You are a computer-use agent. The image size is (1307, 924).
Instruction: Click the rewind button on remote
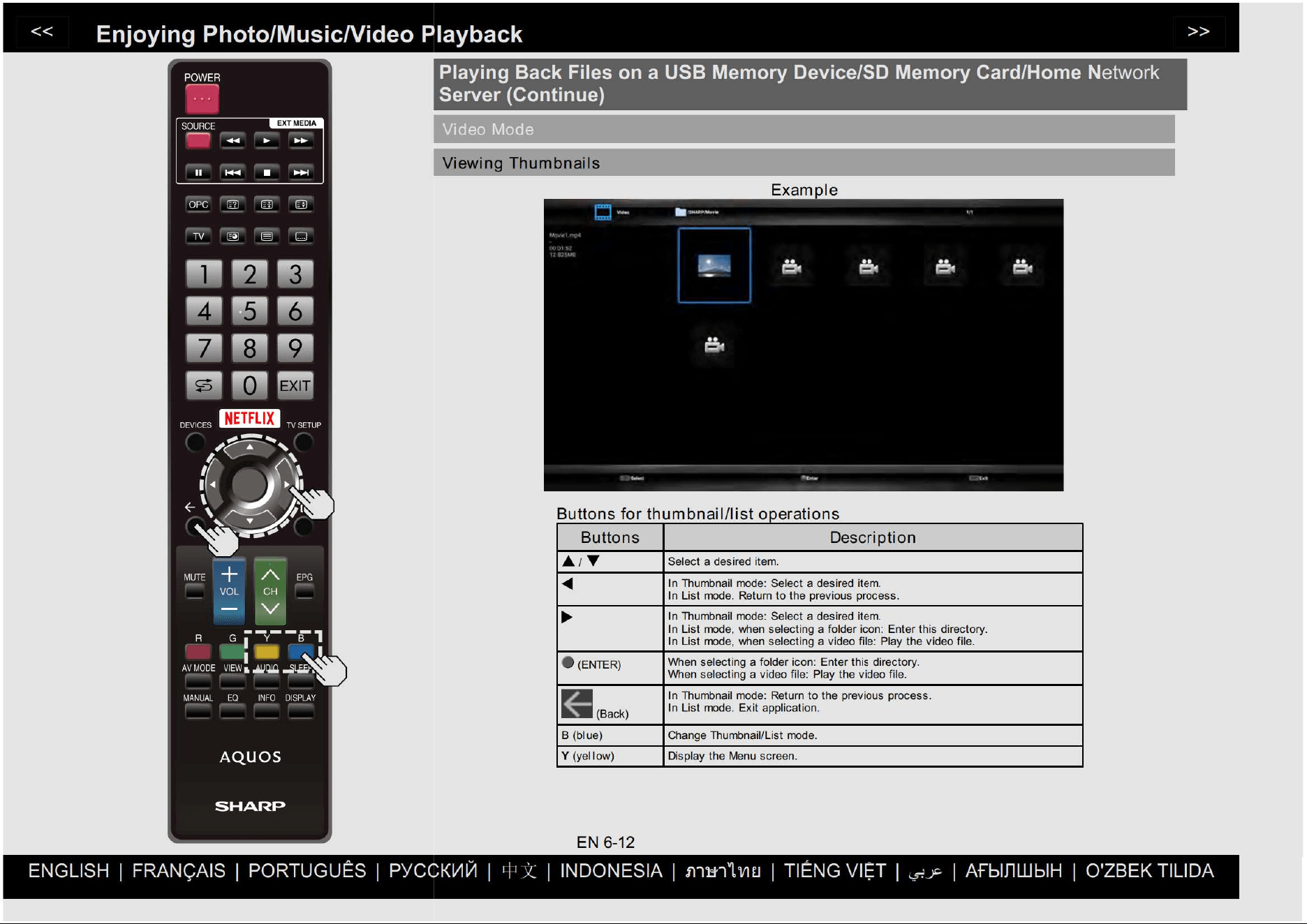click(x=232, y=140)
